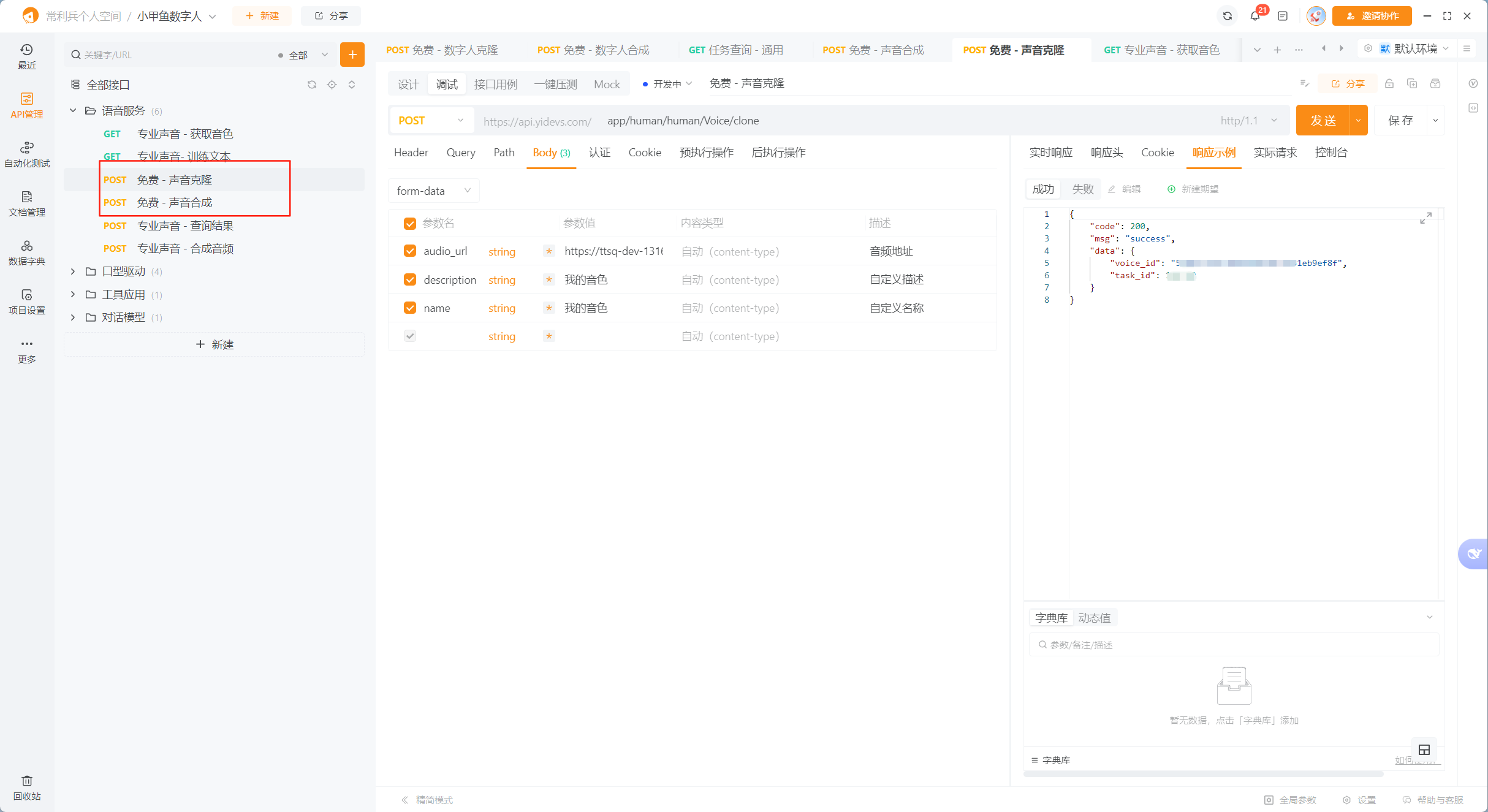Uncheck the name parameter checkbox

pos(410,308)
